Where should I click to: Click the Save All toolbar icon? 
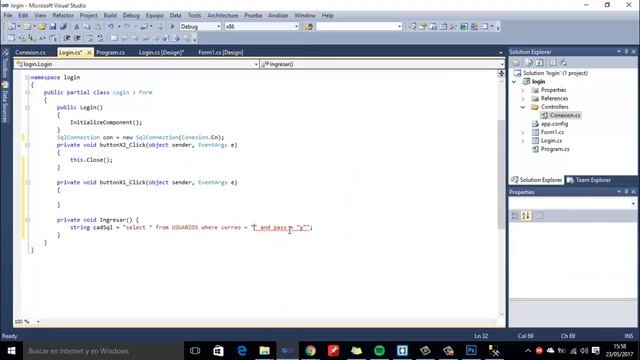tap(63, 27)
